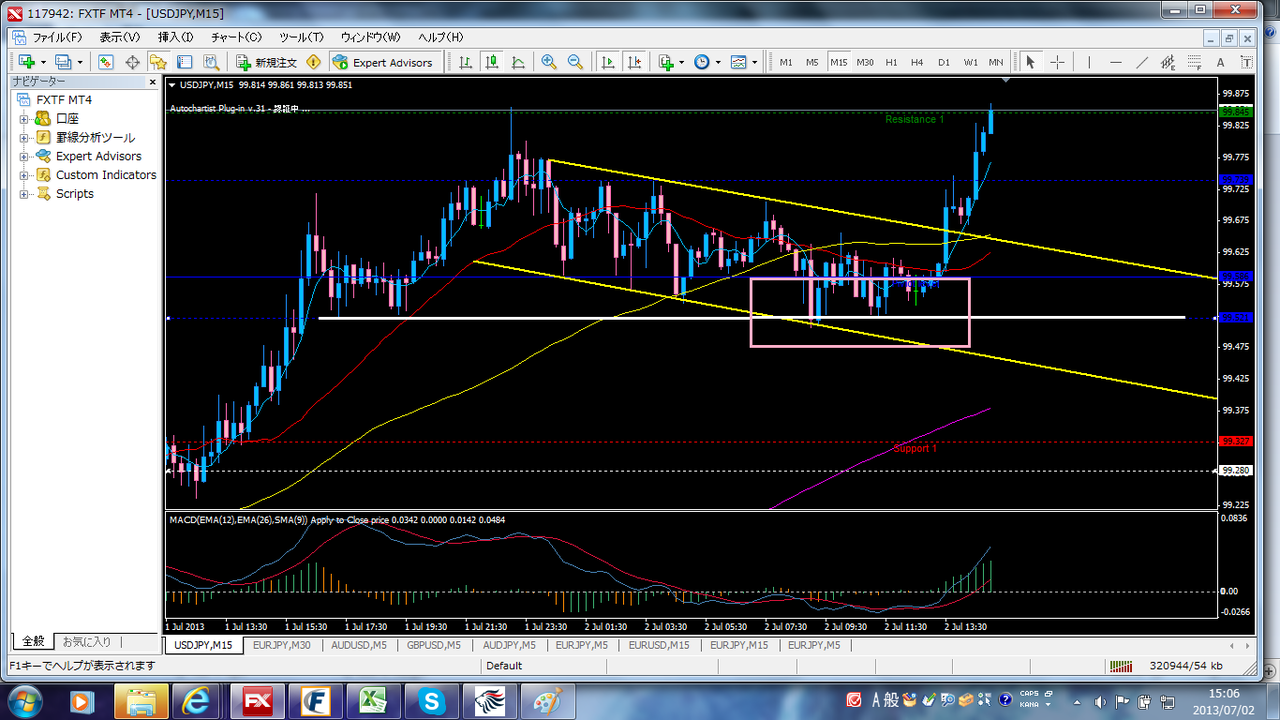Select the MN timeframe button
This screenshot has height=720, width=1280.
tap(996, 62)
